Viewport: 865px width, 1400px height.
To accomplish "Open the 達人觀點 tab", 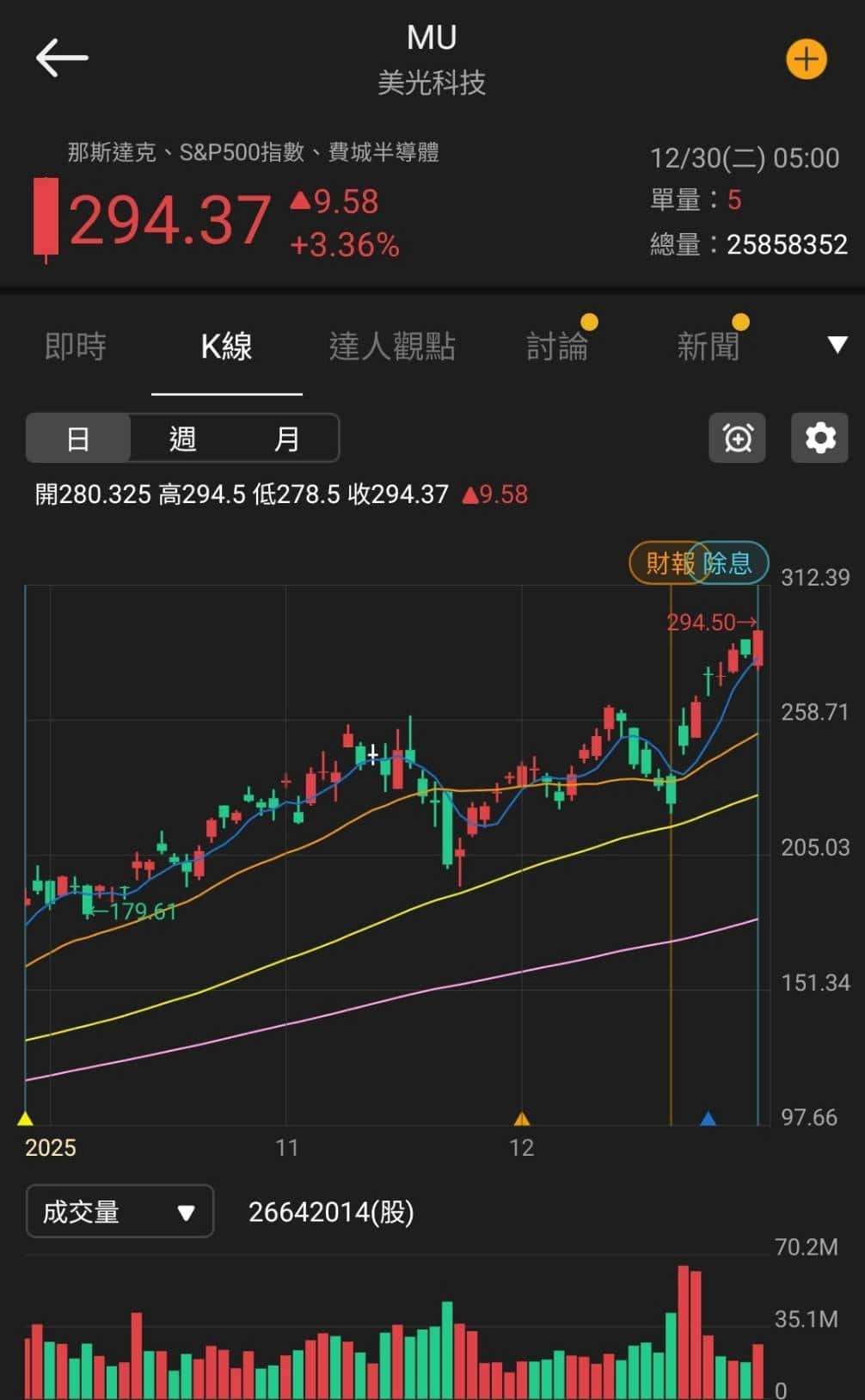I will [392, 346].
